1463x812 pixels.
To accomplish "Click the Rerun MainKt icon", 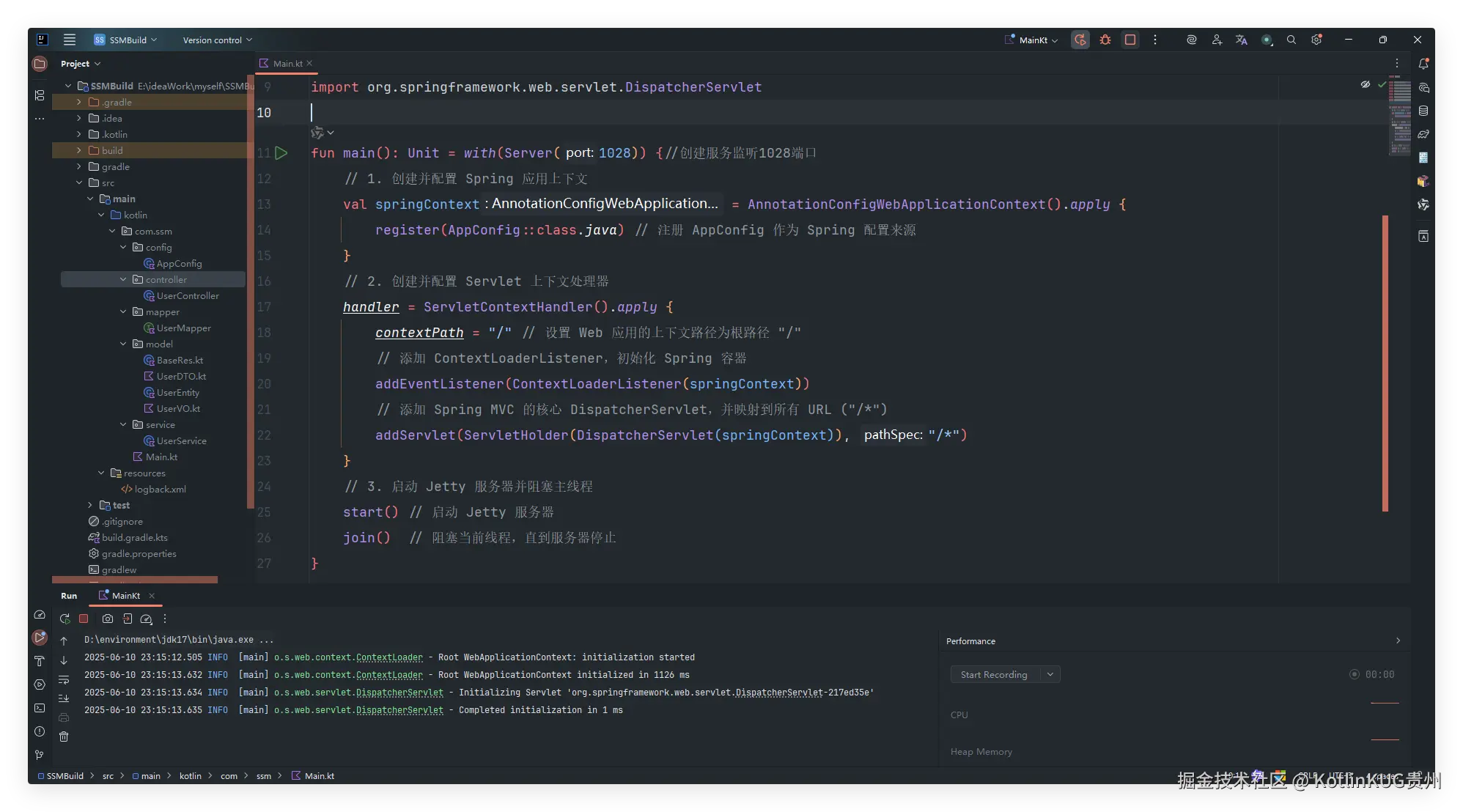I will (65, 619).
